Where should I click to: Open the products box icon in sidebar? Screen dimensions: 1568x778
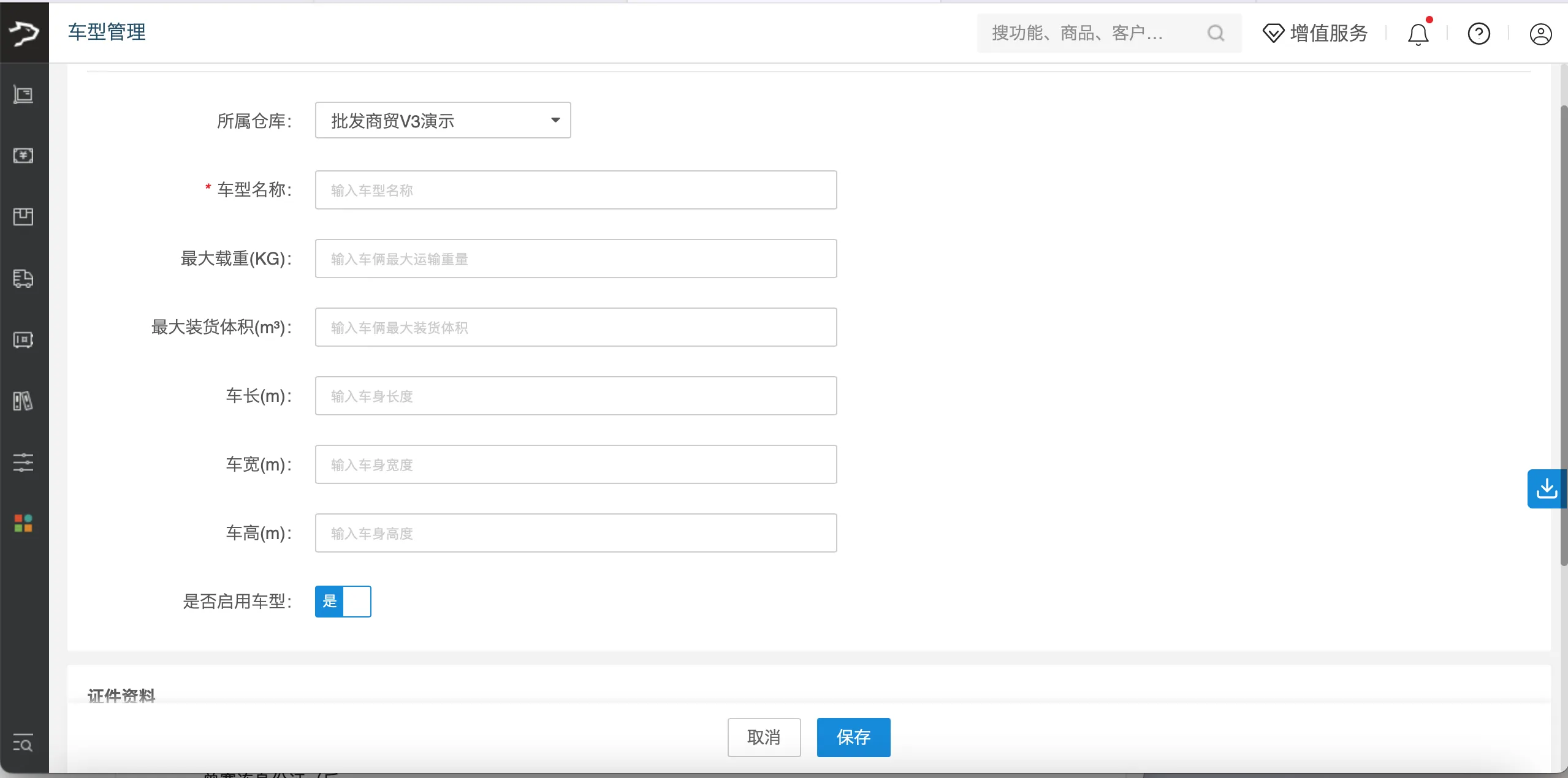coord(23,217)
